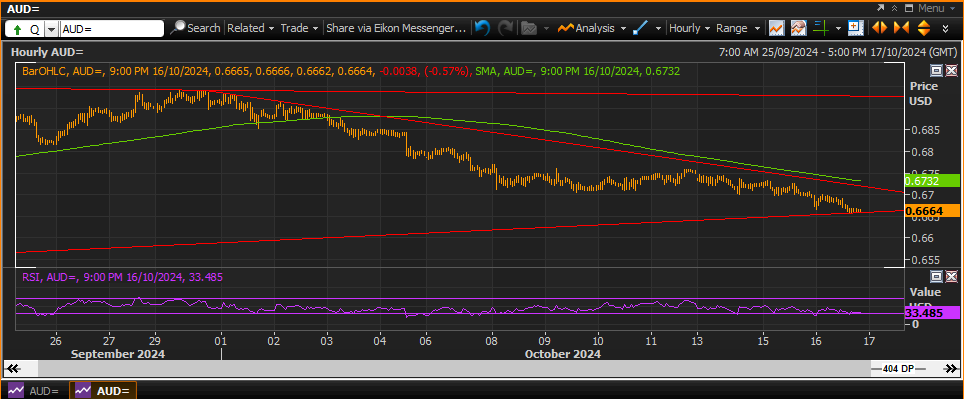This screenshot has height=399, width=964.
Task: Click the search magnifier icon
Action: (178, 28)
